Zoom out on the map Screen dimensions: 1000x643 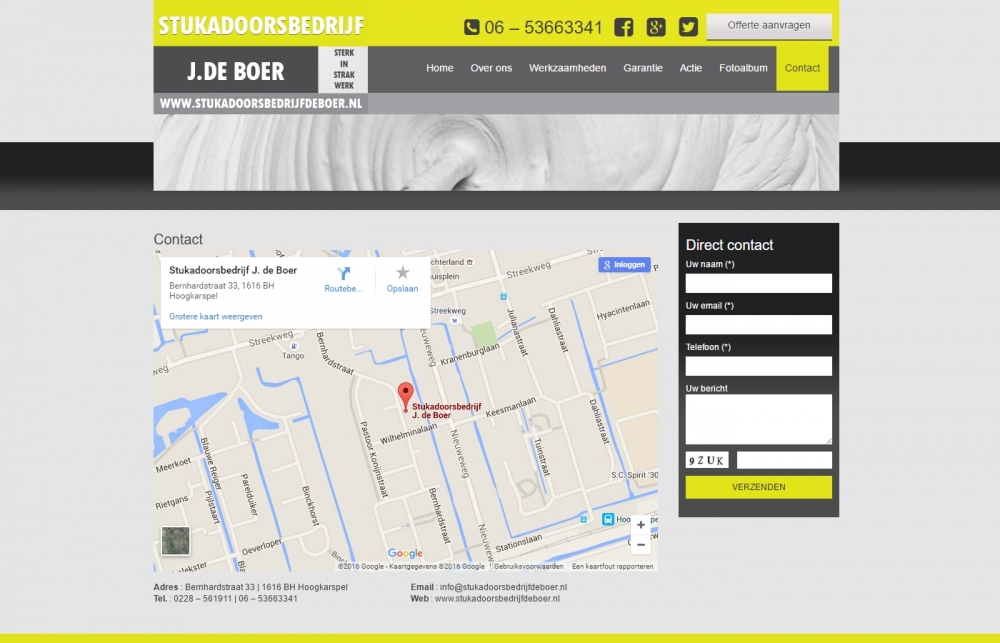point(640,545)
